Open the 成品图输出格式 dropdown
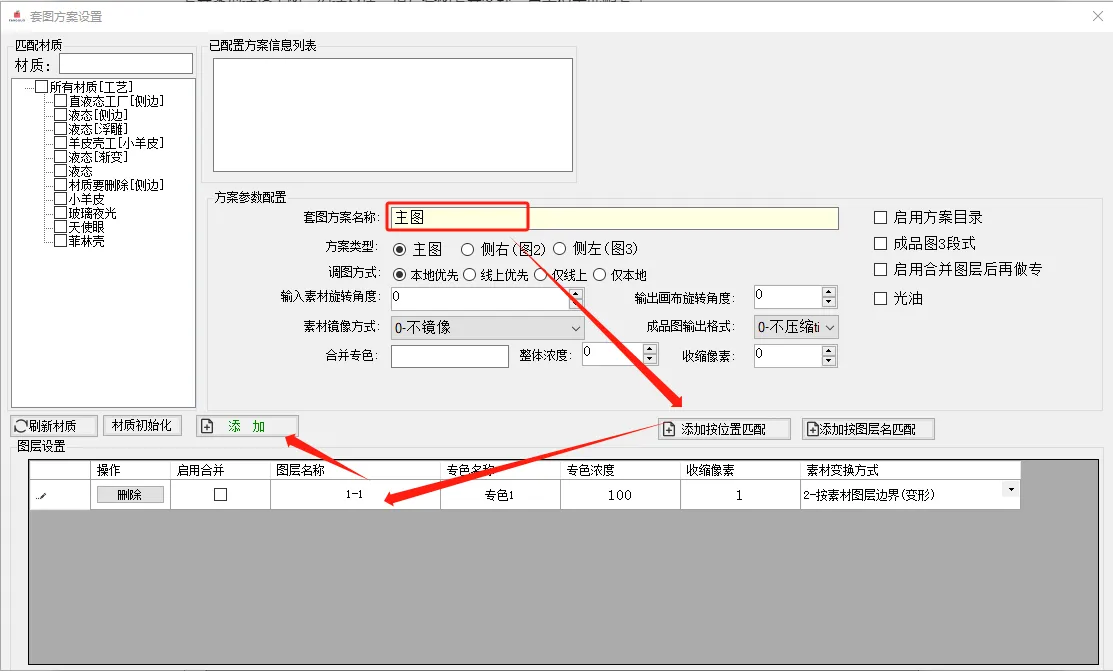The image size is (1113, 671). point(796,327)
